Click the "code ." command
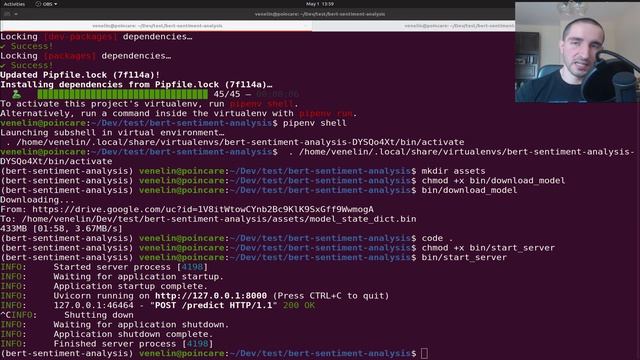Viewport: 640px width, 360px height. (438, 238)
